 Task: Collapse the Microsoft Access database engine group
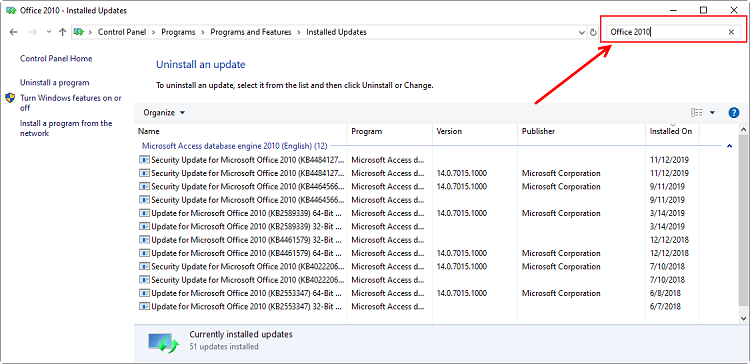click(729, 146)
